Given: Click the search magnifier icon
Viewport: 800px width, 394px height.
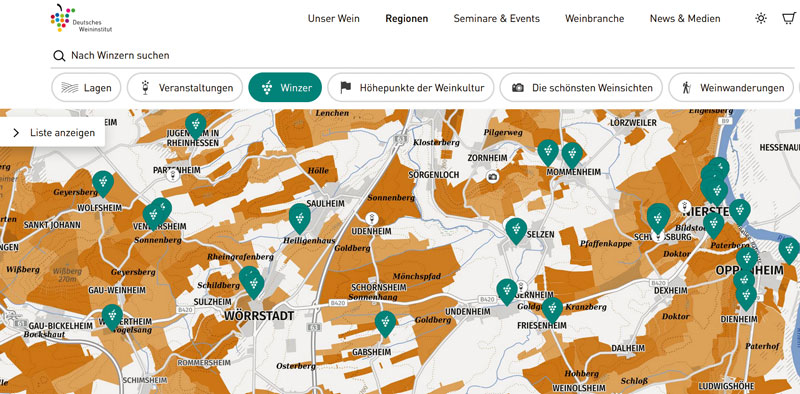Looking at the screenshot, I should [x=59, y=56].
